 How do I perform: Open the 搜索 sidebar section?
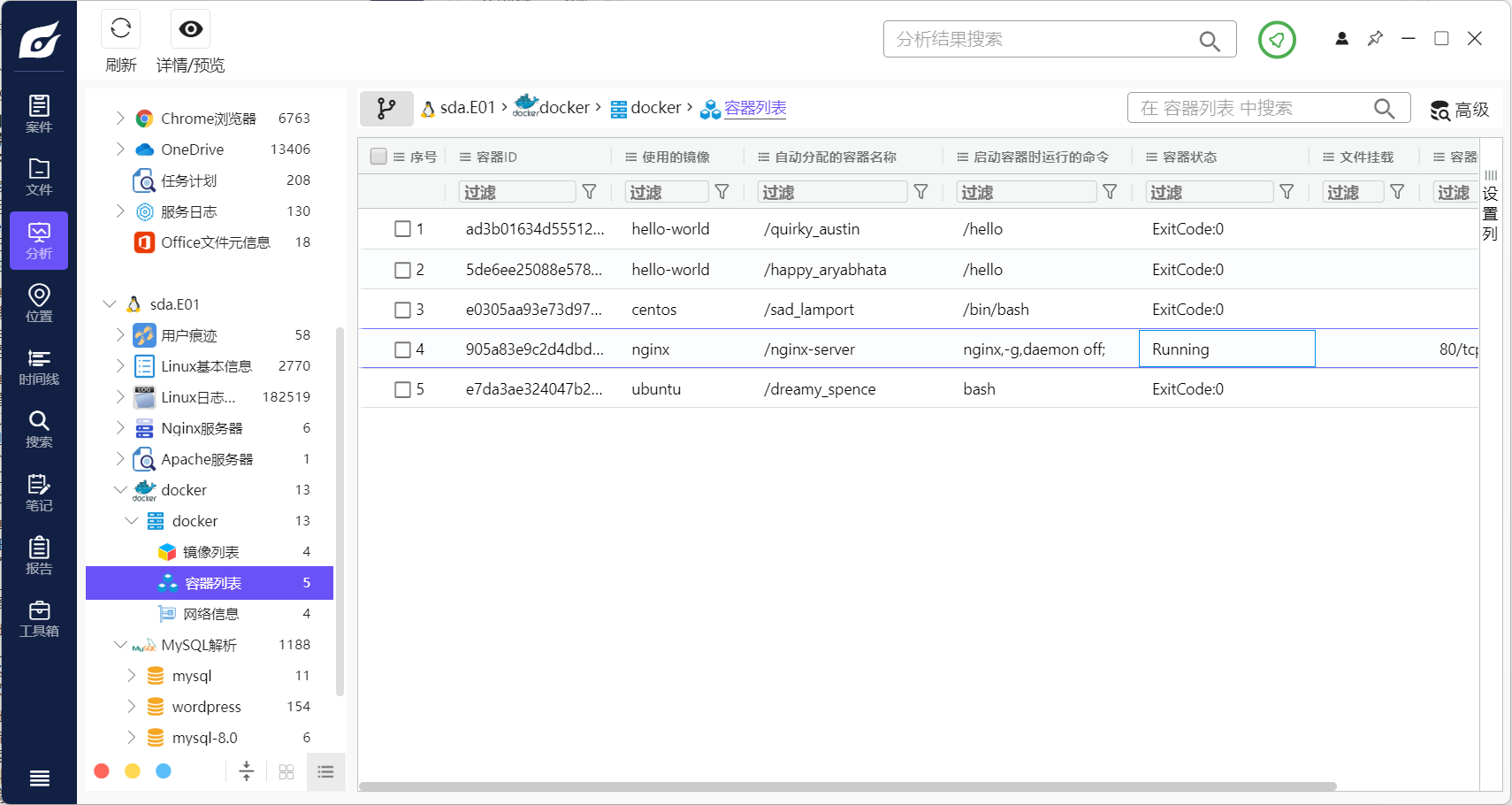(39, 429)
